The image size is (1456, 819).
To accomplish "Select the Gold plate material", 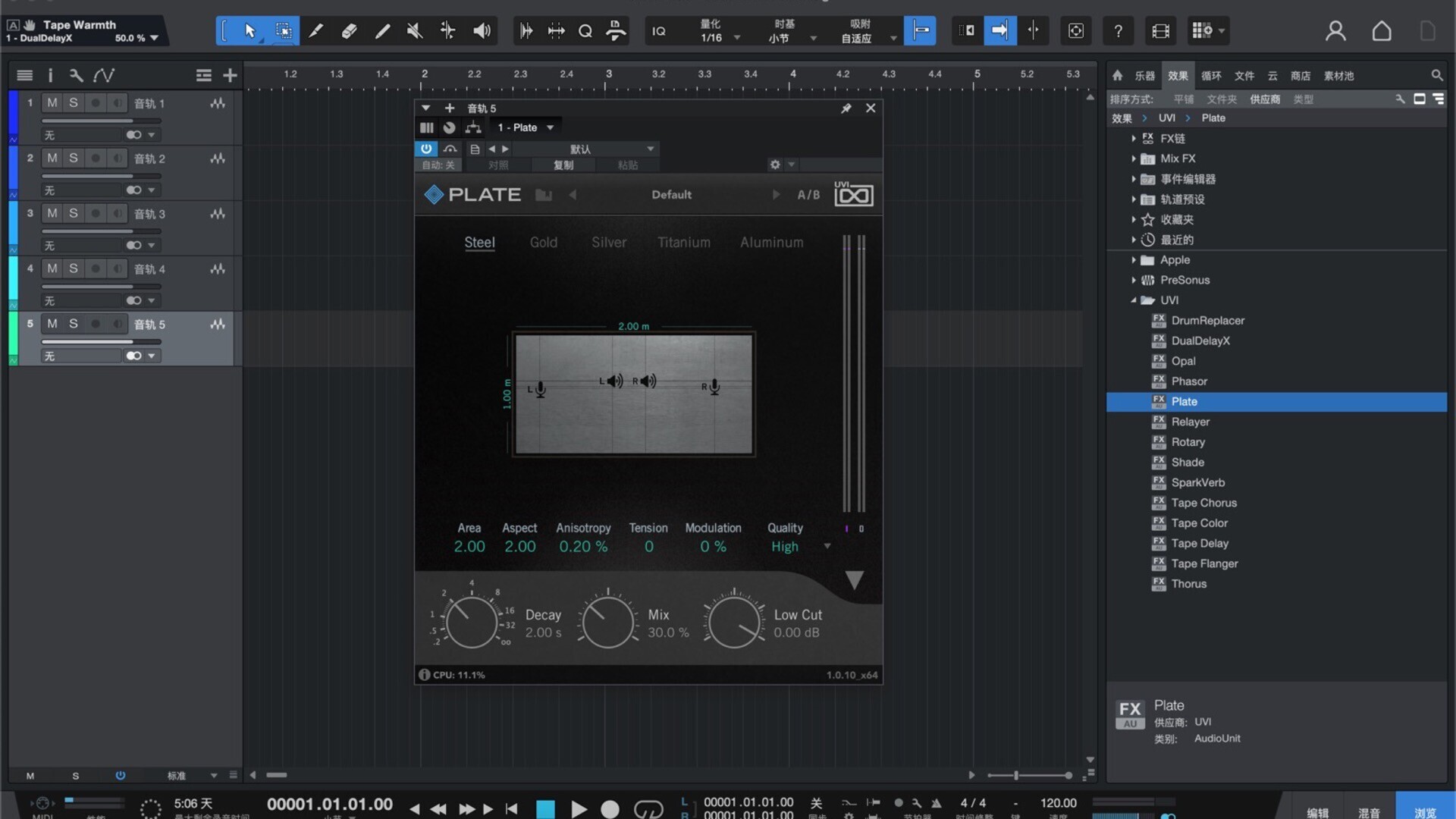I will tap(543, 243).
